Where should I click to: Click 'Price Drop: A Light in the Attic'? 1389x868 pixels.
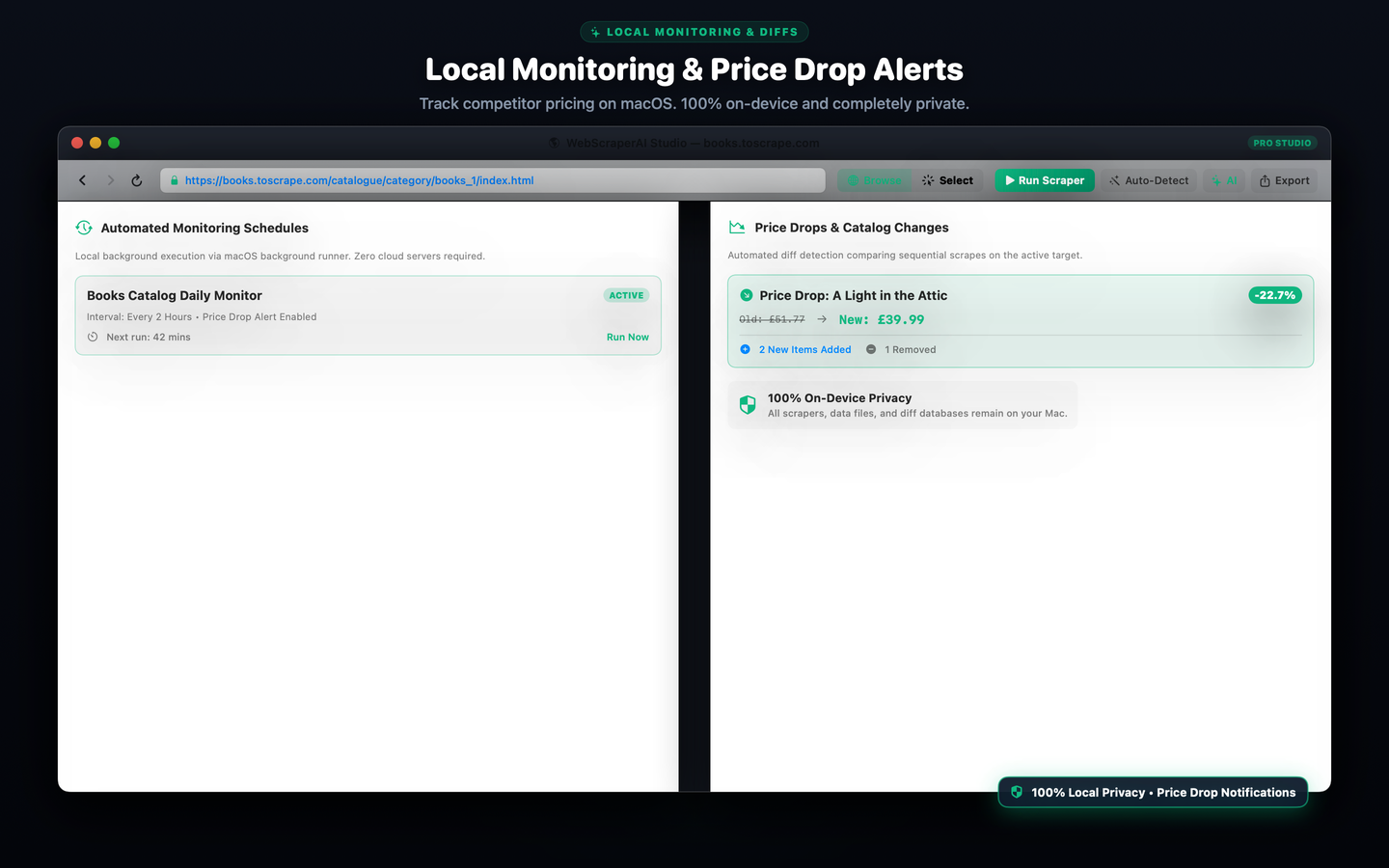click(854, 295)
